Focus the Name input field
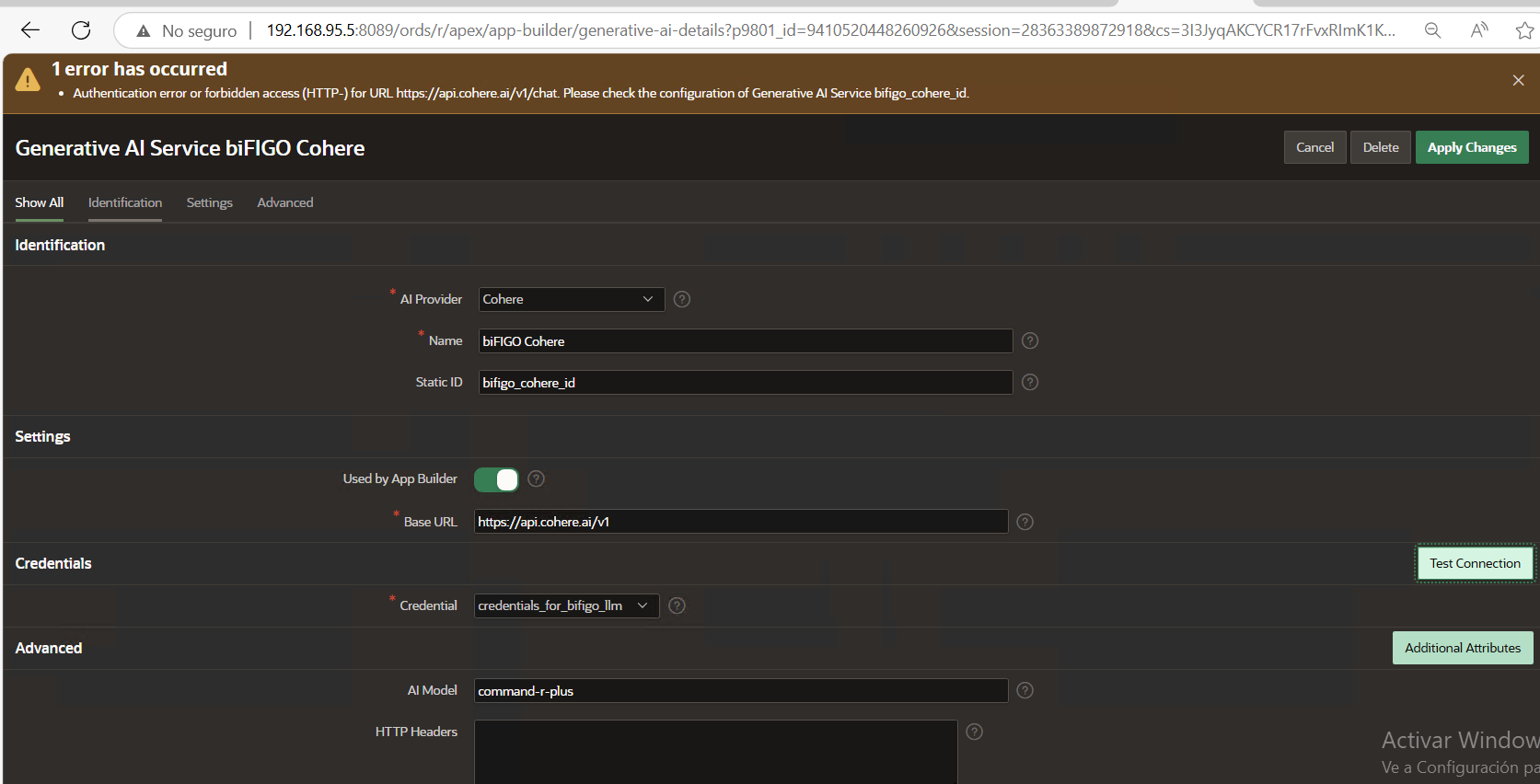This screenshot has height=784, width=1540. (746, 340)
